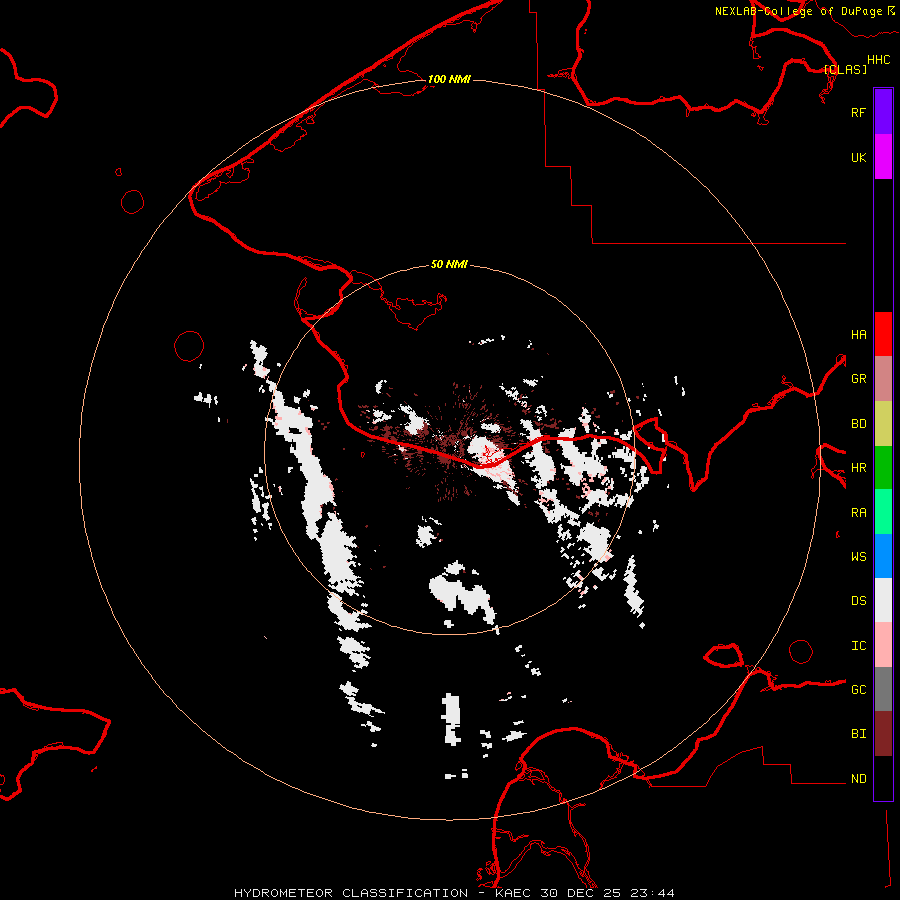The image size is (900, 900).
Task: Click the RA legend label
Action: point(858,513)
